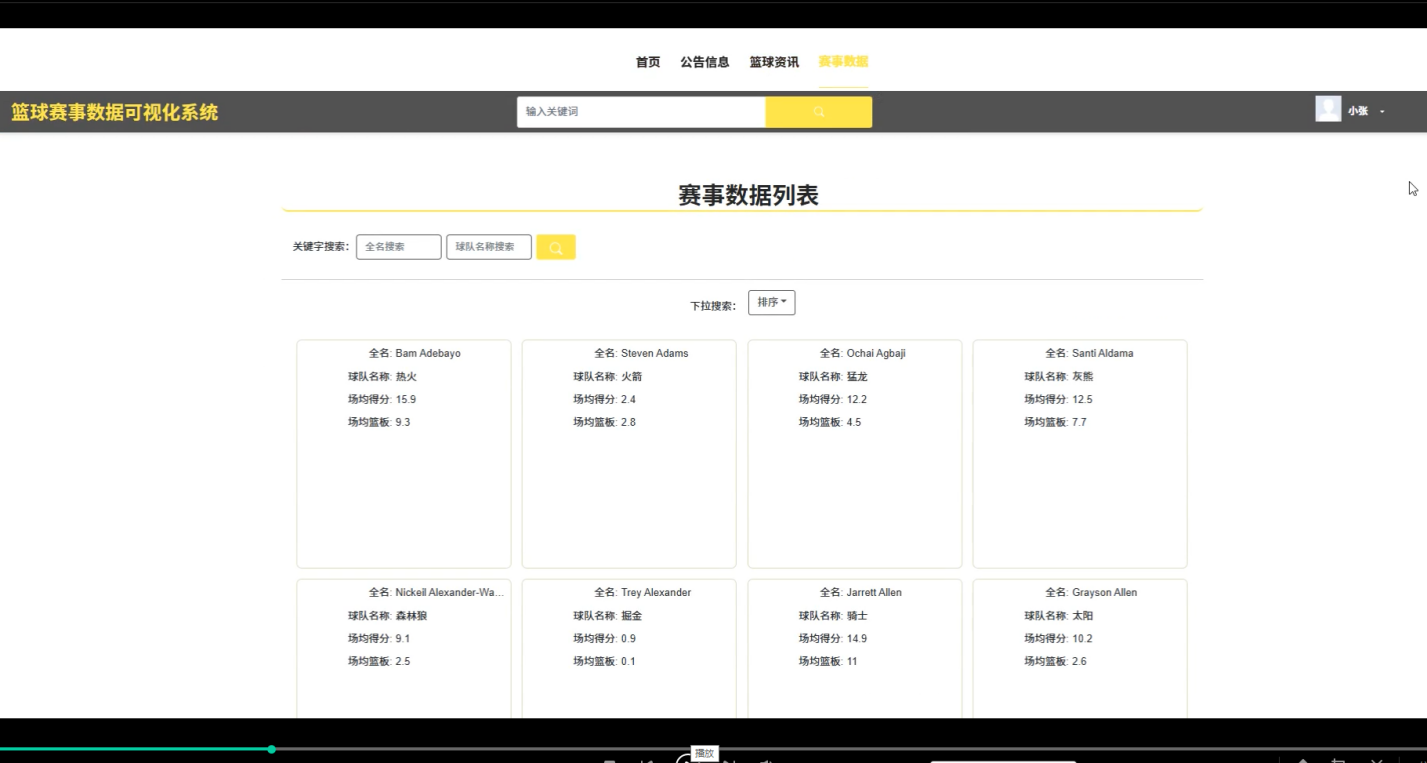The height and width of the screenshot is (763, 1427).
Task: Click the 场均篮板 value 7.7
Action: click(x=1079, y=423)
